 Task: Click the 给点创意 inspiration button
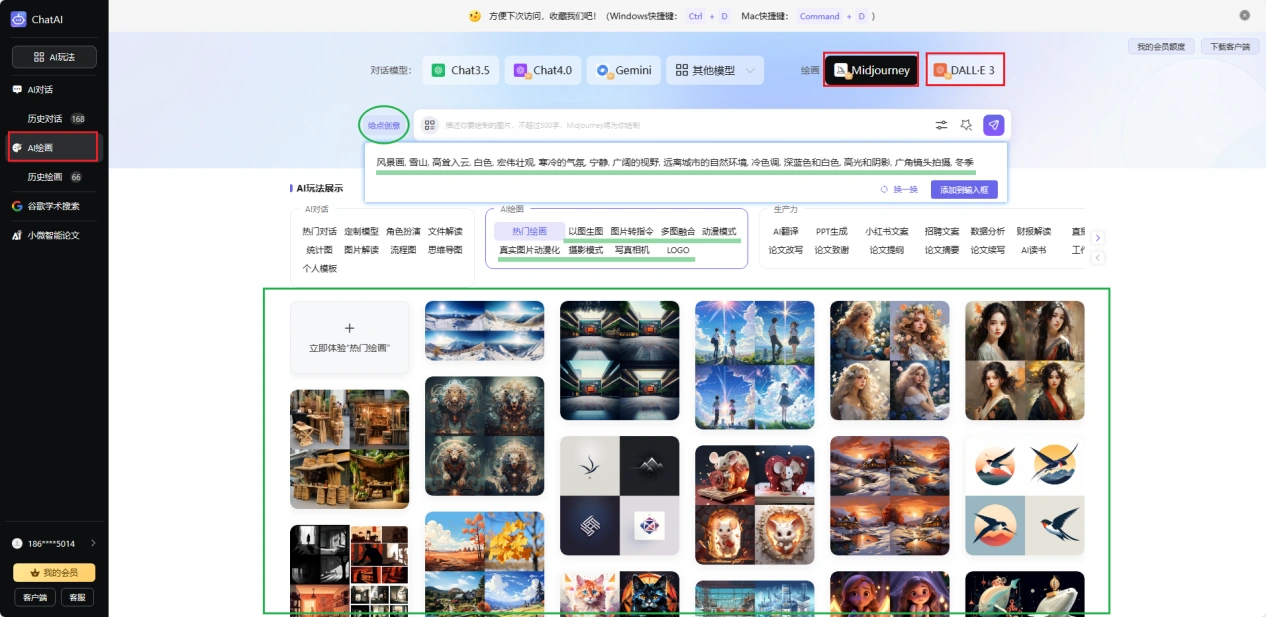click(383, 125)
